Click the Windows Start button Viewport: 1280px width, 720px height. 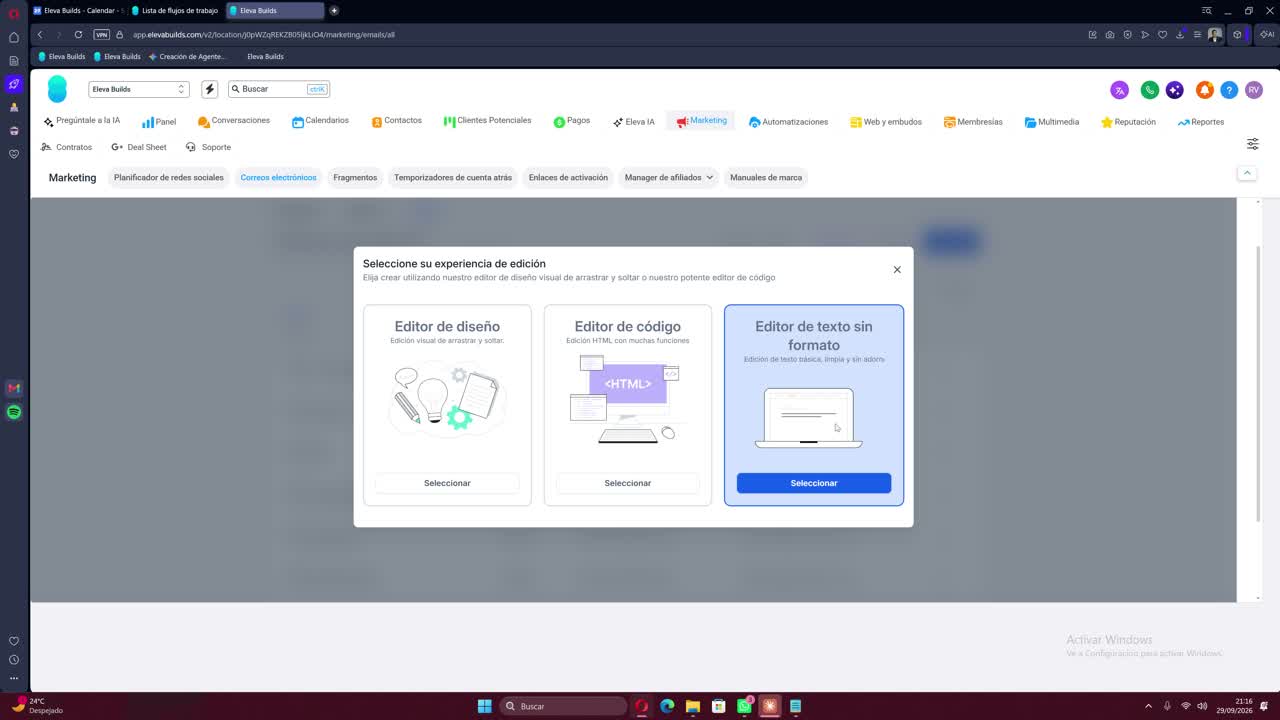[x=484, y=706]
